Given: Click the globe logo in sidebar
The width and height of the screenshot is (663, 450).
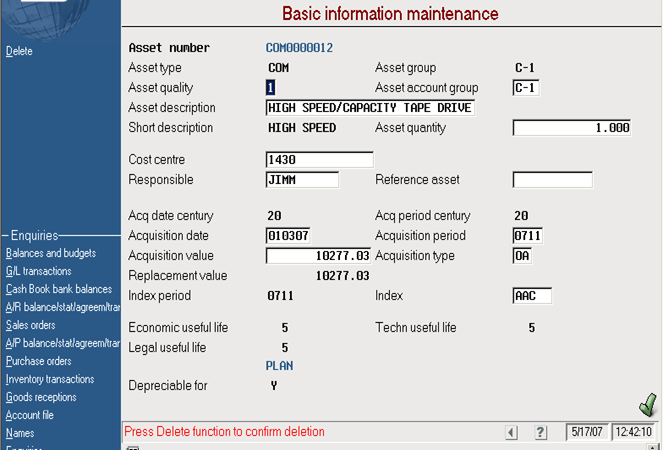Looking at the screenshot, I should [x=46, y=17].
